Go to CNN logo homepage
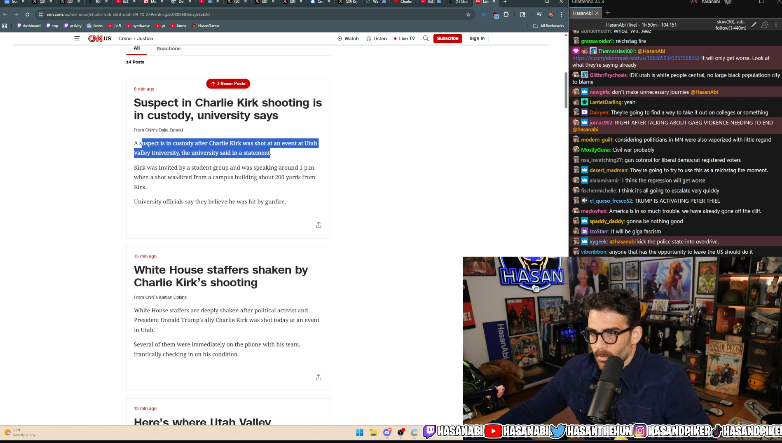The image size is (782, 443). [x=95, y=38]
